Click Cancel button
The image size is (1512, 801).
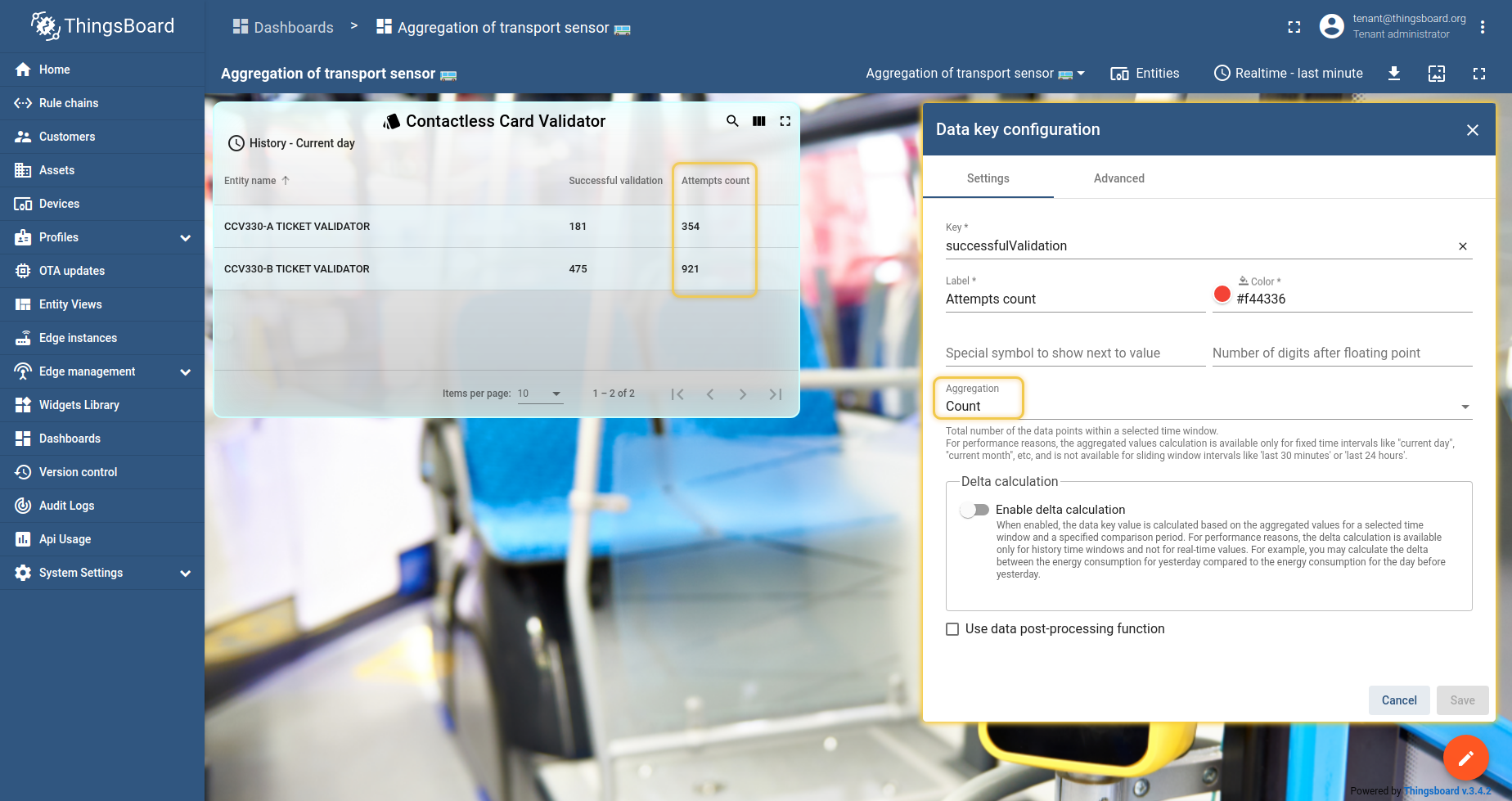coord(1399,700)
